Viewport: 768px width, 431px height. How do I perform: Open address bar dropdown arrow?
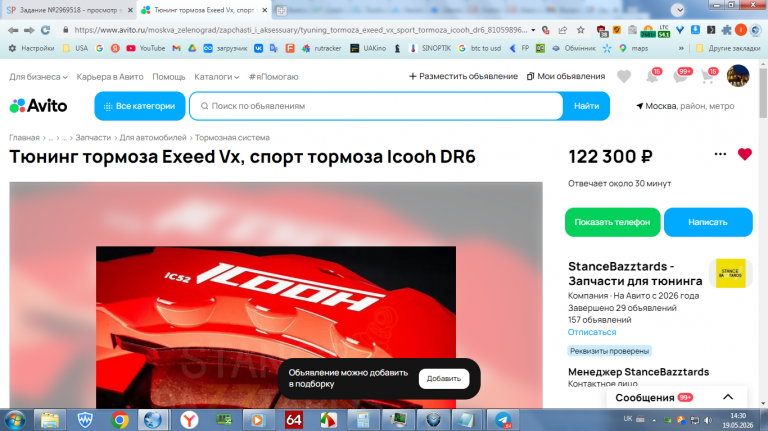point(533,30)
